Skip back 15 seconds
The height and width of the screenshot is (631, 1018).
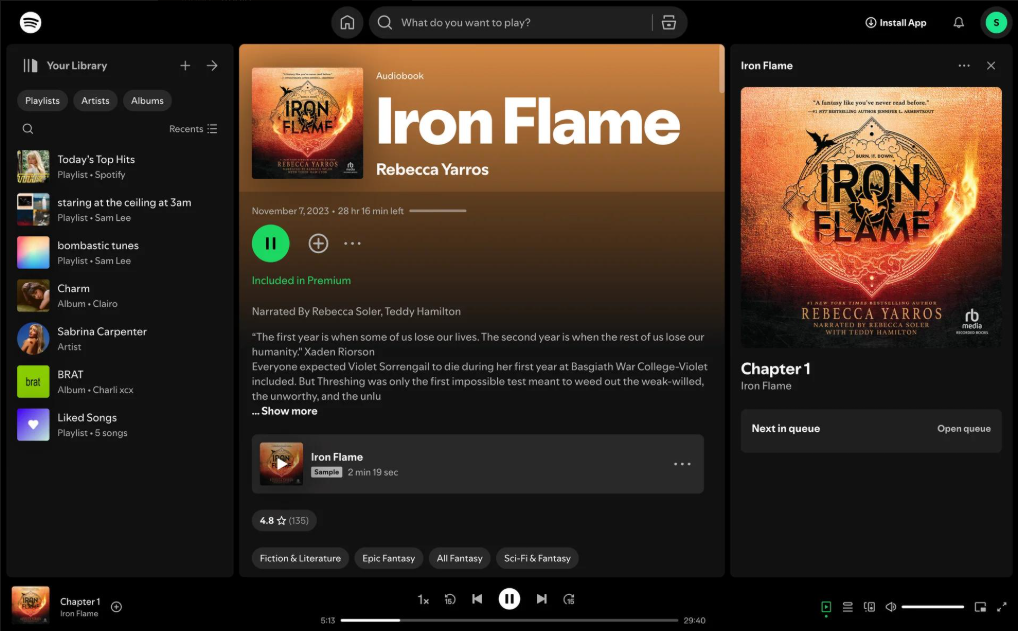pyautogui.click(x=450, y=599)
